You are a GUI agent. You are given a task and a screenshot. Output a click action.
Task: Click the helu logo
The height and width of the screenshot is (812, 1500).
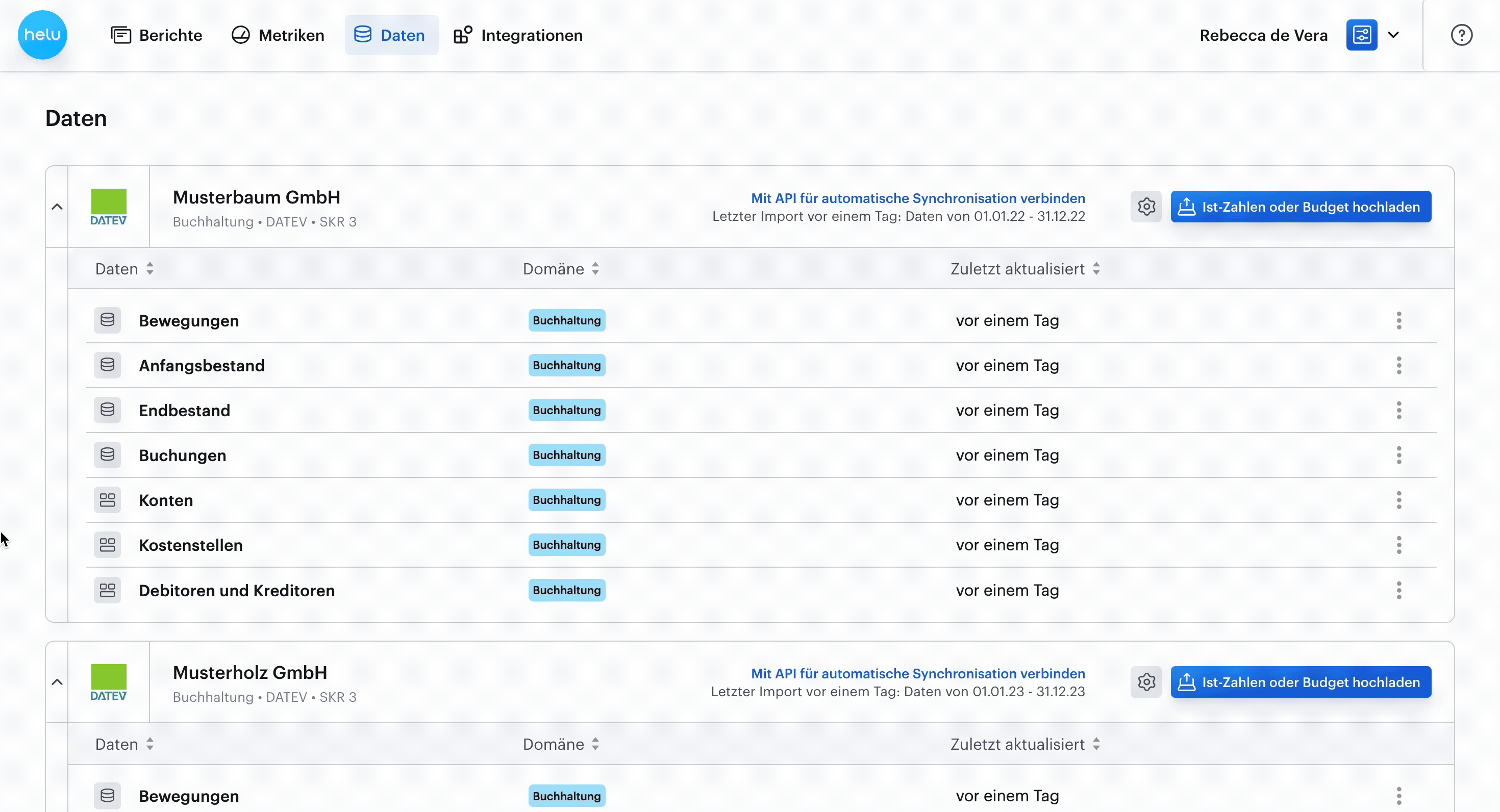click(x=42, y=35)
